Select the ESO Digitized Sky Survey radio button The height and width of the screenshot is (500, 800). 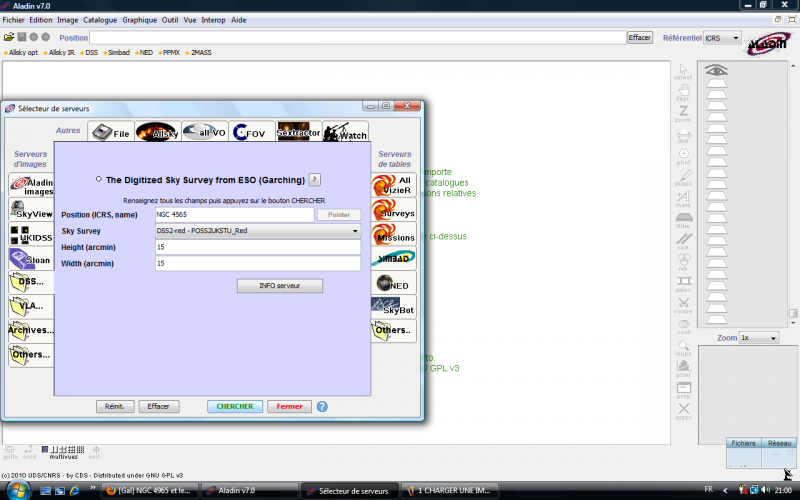tap(98, 179)
